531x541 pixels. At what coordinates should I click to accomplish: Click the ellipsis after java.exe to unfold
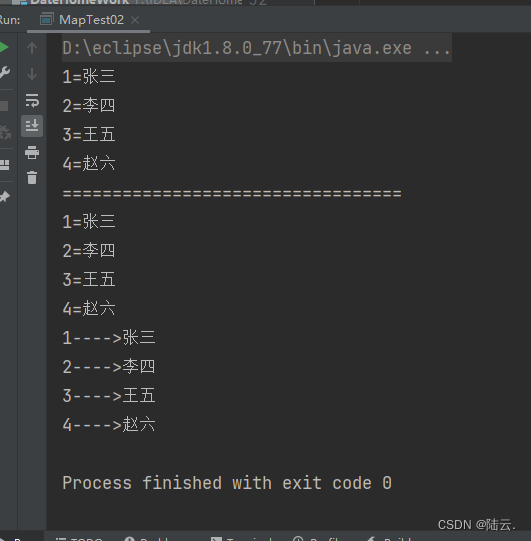pos(437,48)
